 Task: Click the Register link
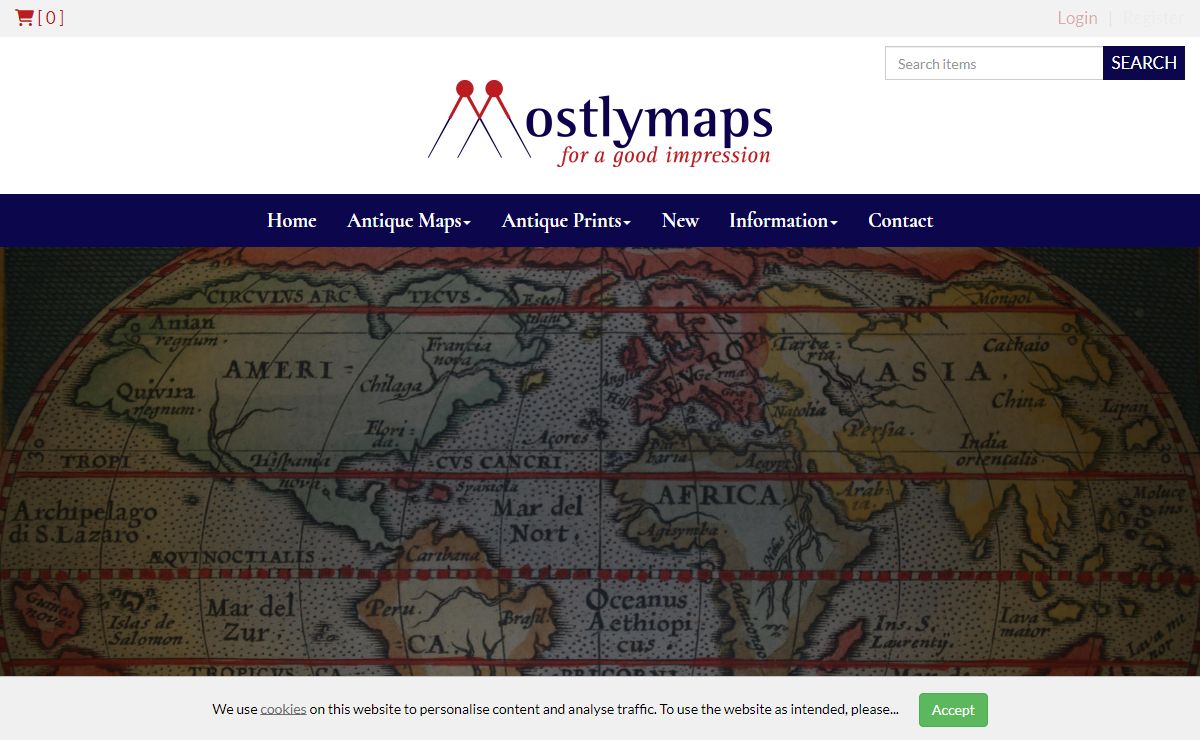pyautogui.click(x=1153, y=17)
